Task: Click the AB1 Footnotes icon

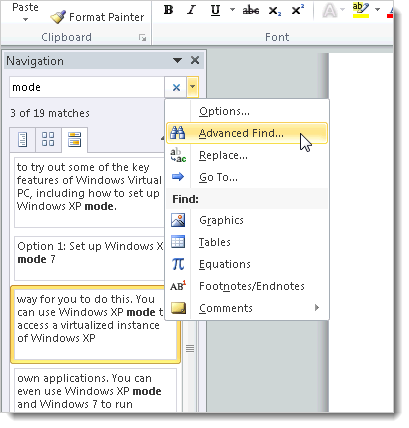Action: click(x=178, y=286)
